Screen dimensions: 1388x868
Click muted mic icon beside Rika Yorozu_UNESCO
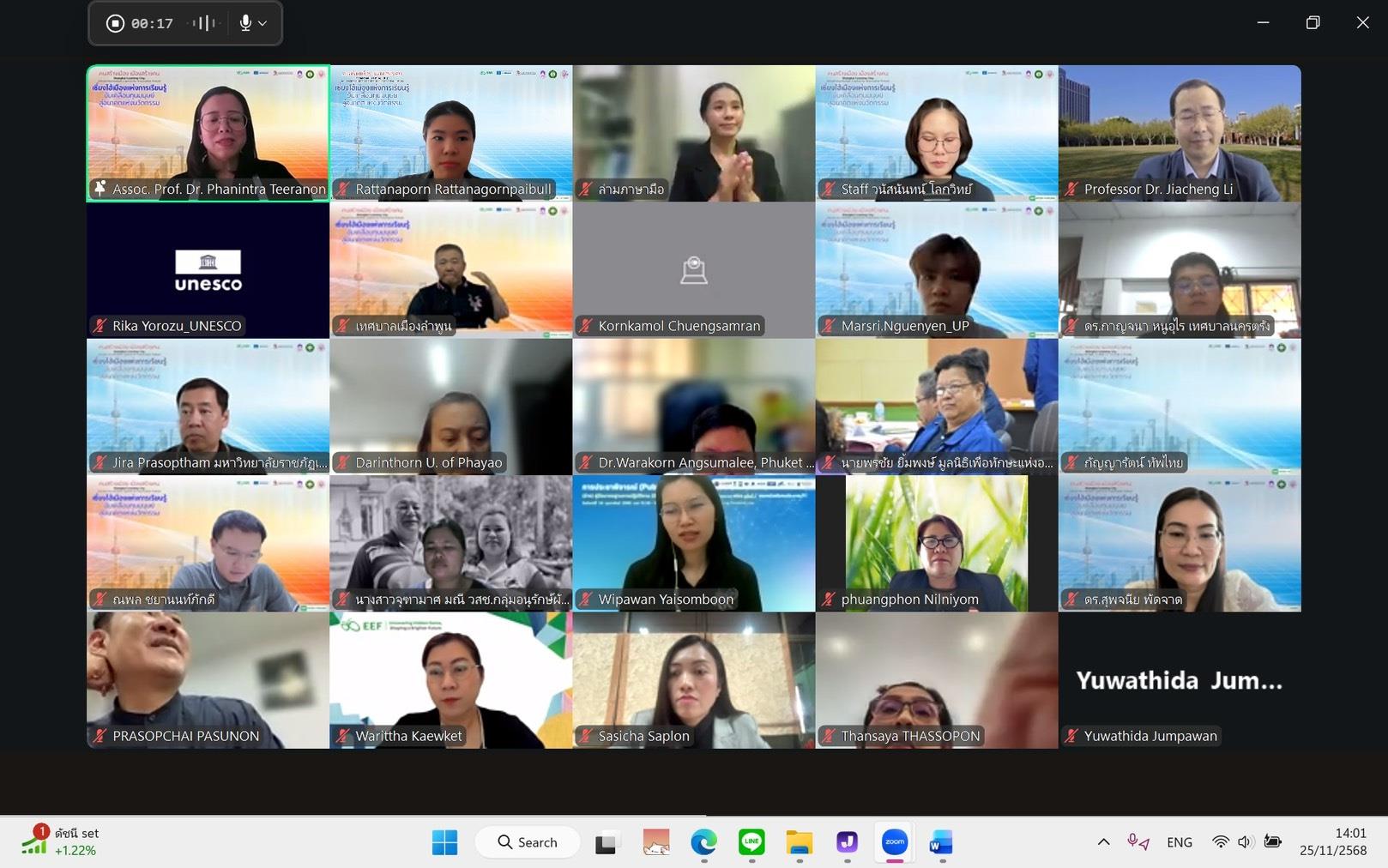100,326
